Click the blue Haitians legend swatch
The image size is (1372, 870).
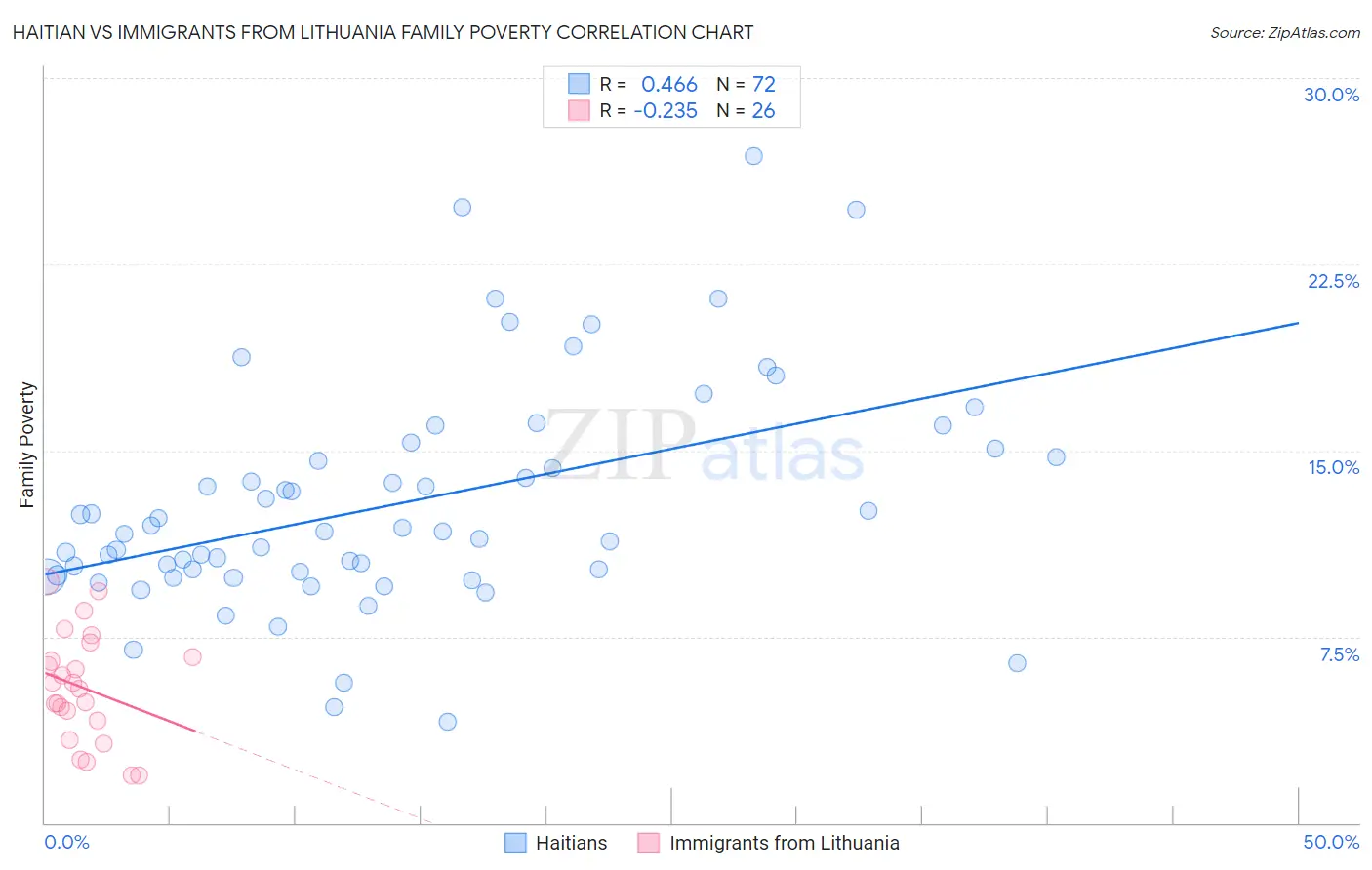click(x=515, y=843)
